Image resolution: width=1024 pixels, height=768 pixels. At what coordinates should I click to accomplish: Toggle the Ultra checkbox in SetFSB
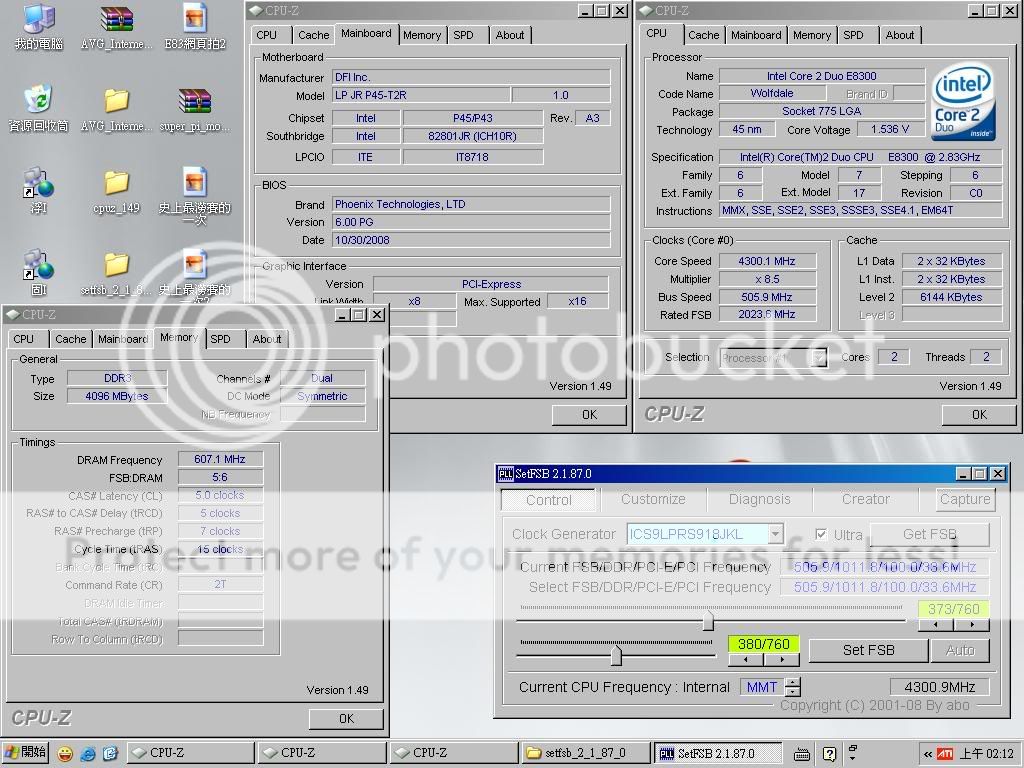[x=821, y=534]
